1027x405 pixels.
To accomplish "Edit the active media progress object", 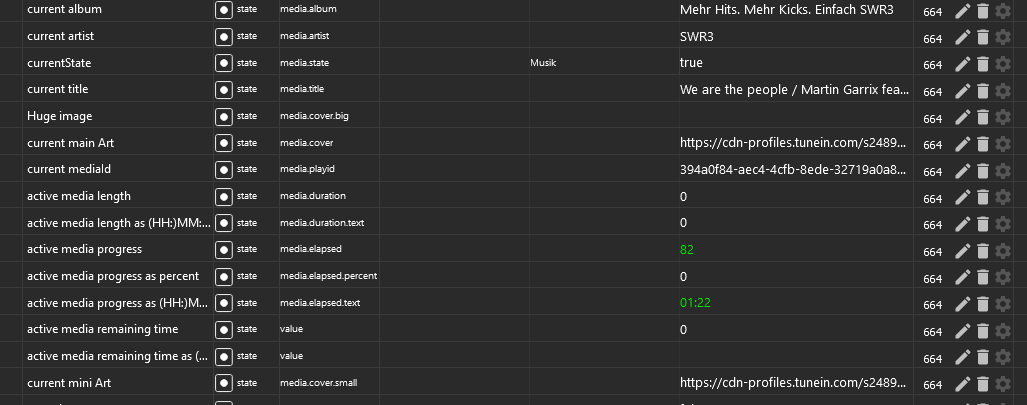I will [x=962, y=250].
